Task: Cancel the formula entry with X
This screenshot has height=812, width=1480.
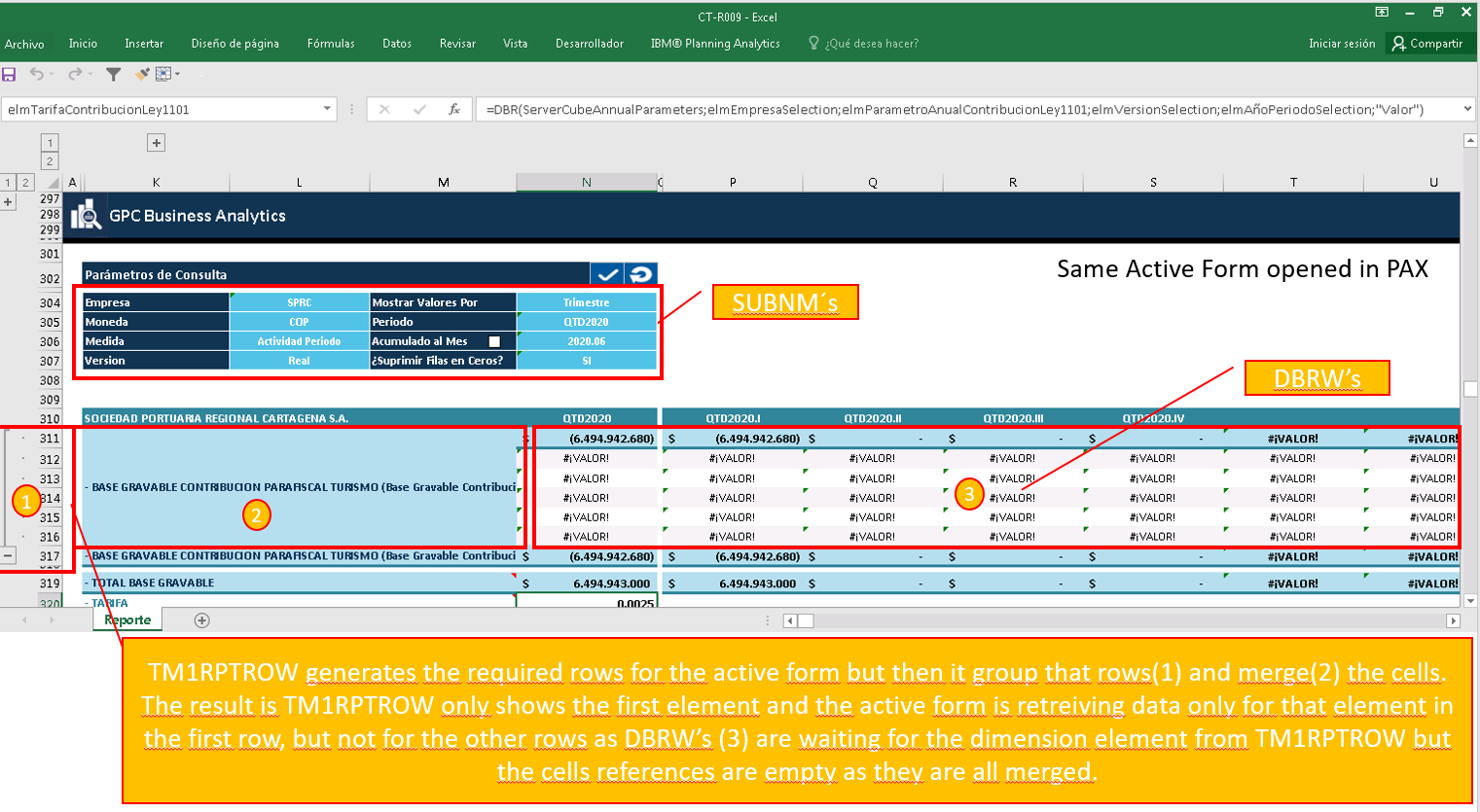Action: (384, 110)
